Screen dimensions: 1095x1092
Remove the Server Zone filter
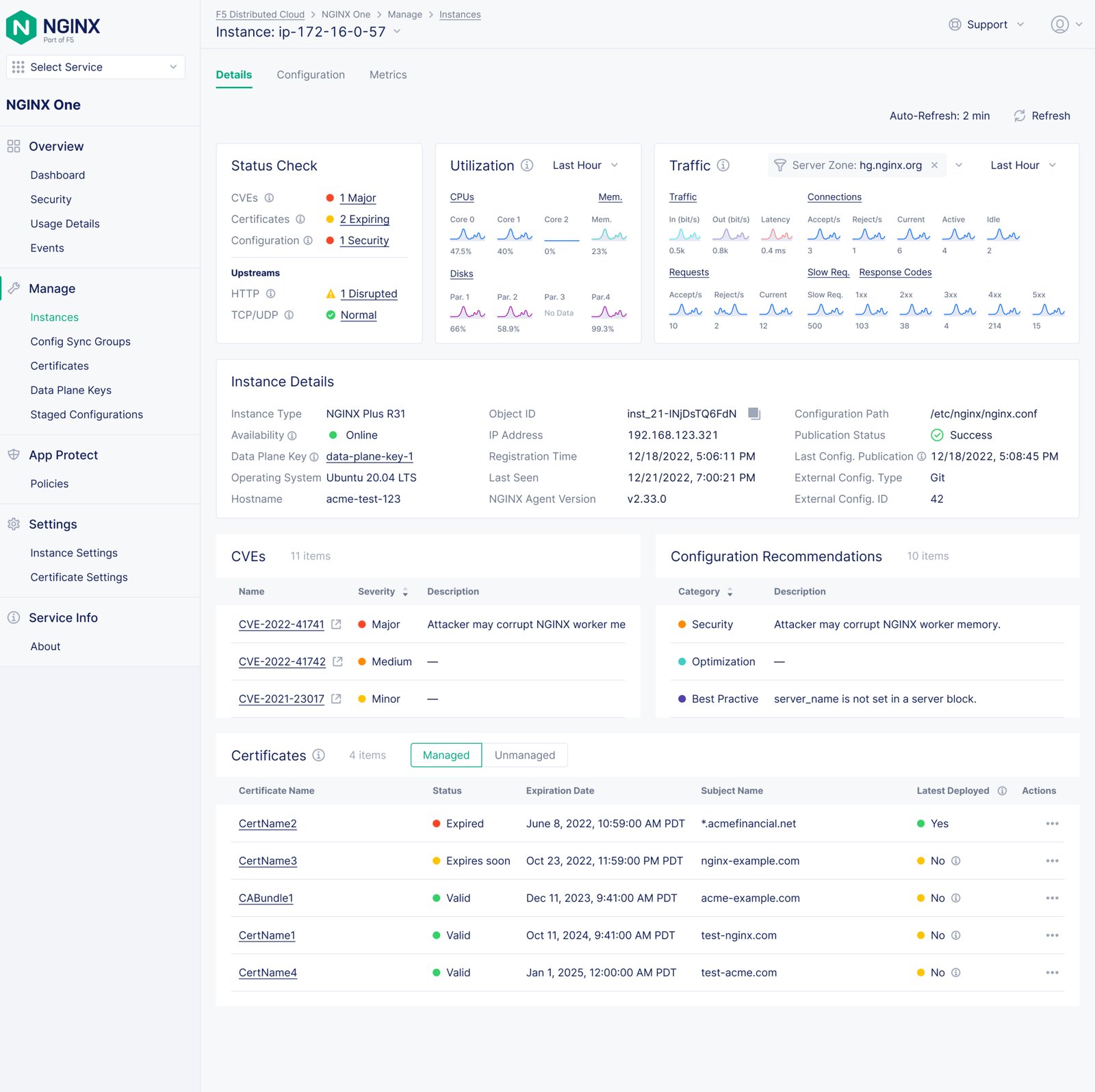pyautogui.click(x=934, y=166)
